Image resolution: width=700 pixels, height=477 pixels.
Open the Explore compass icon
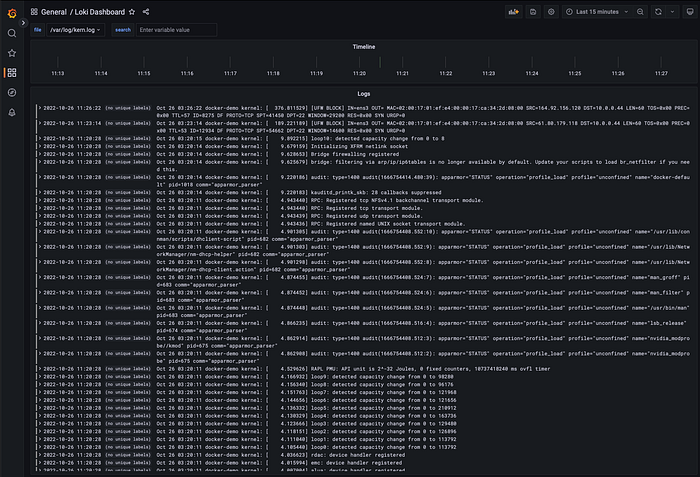(x=12, y=92)
